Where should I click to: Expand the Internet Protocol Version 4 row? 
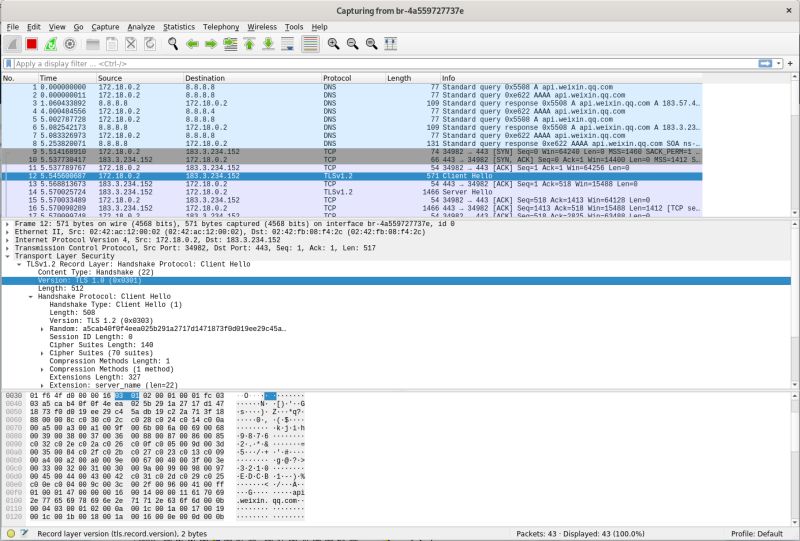[8, 240]
